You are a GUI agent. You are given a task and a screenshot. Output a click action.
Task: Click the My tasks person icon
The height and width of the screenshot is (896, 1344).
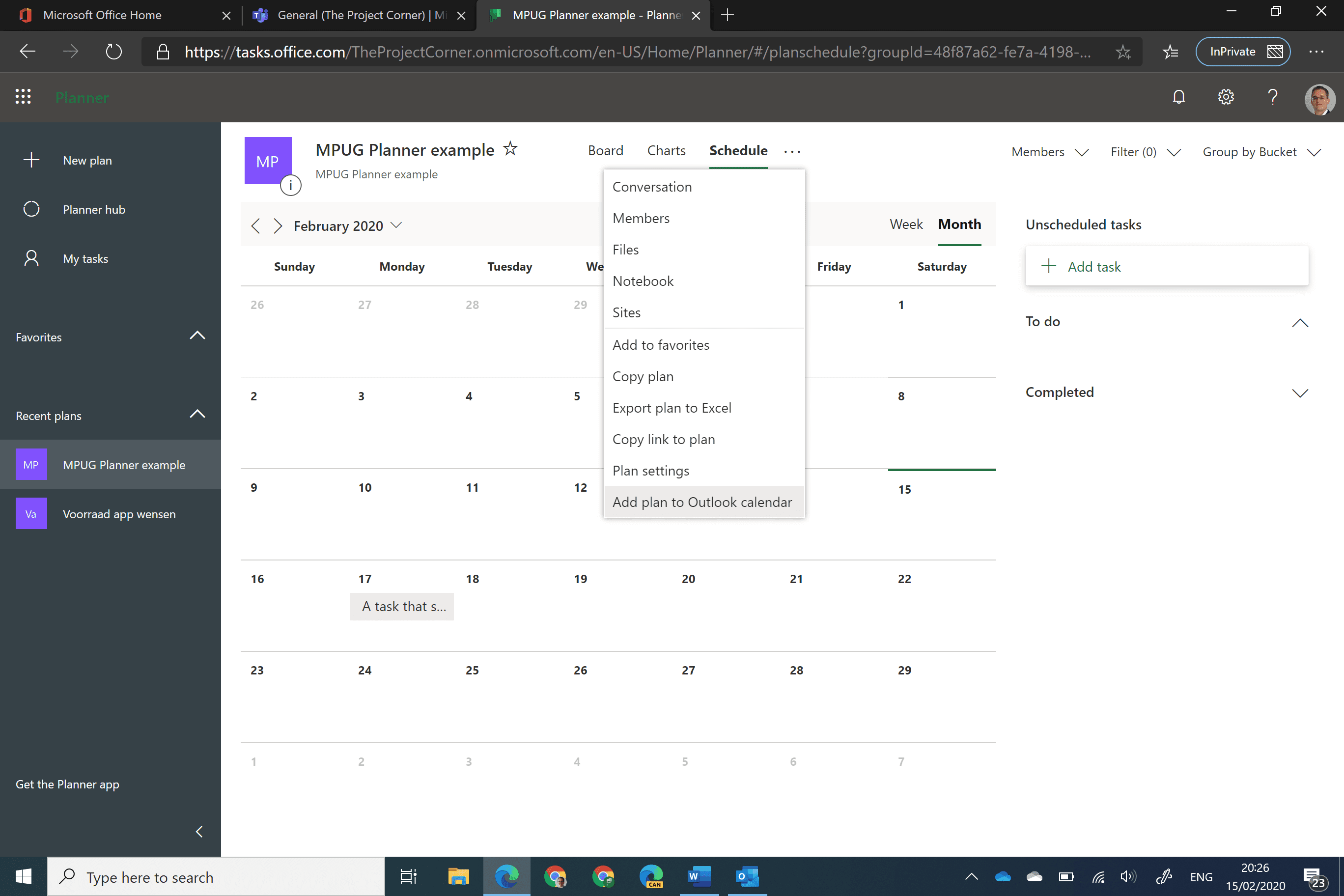tap(31, 258)
